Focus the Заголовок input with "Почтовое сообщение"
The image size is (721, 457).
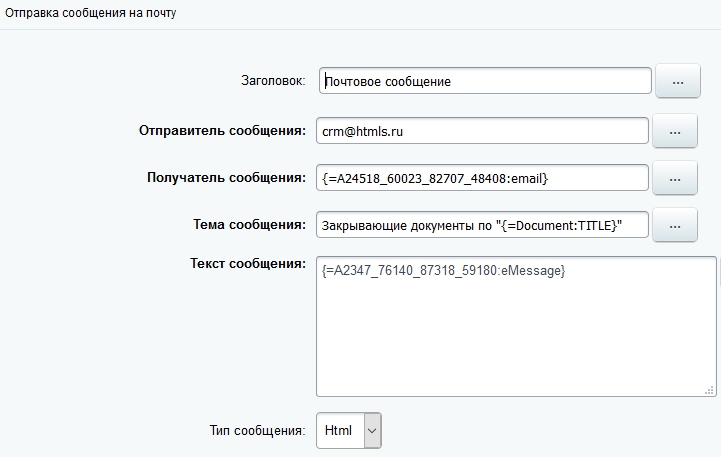pyautogui.click(x=484, y=81)
